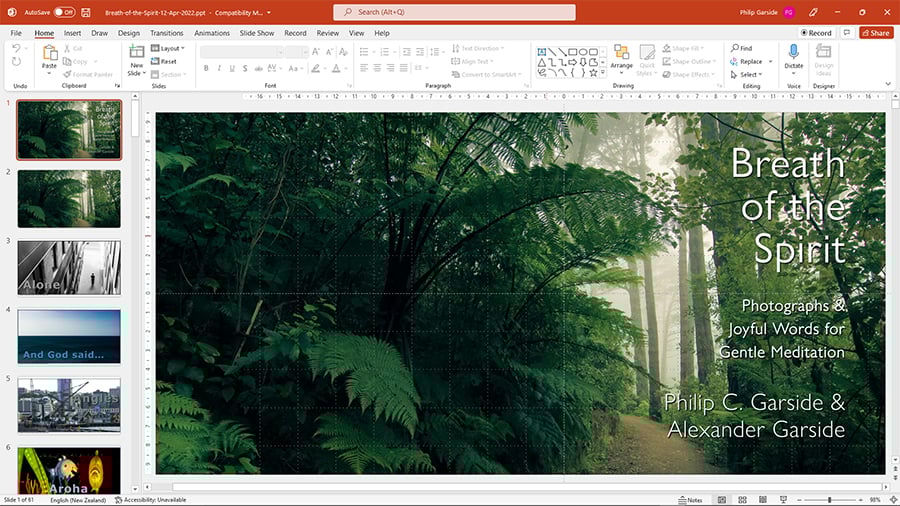Screen dimensions: 900x506
Task: Open the Select dropdown
Action: (x=746, y=75)
